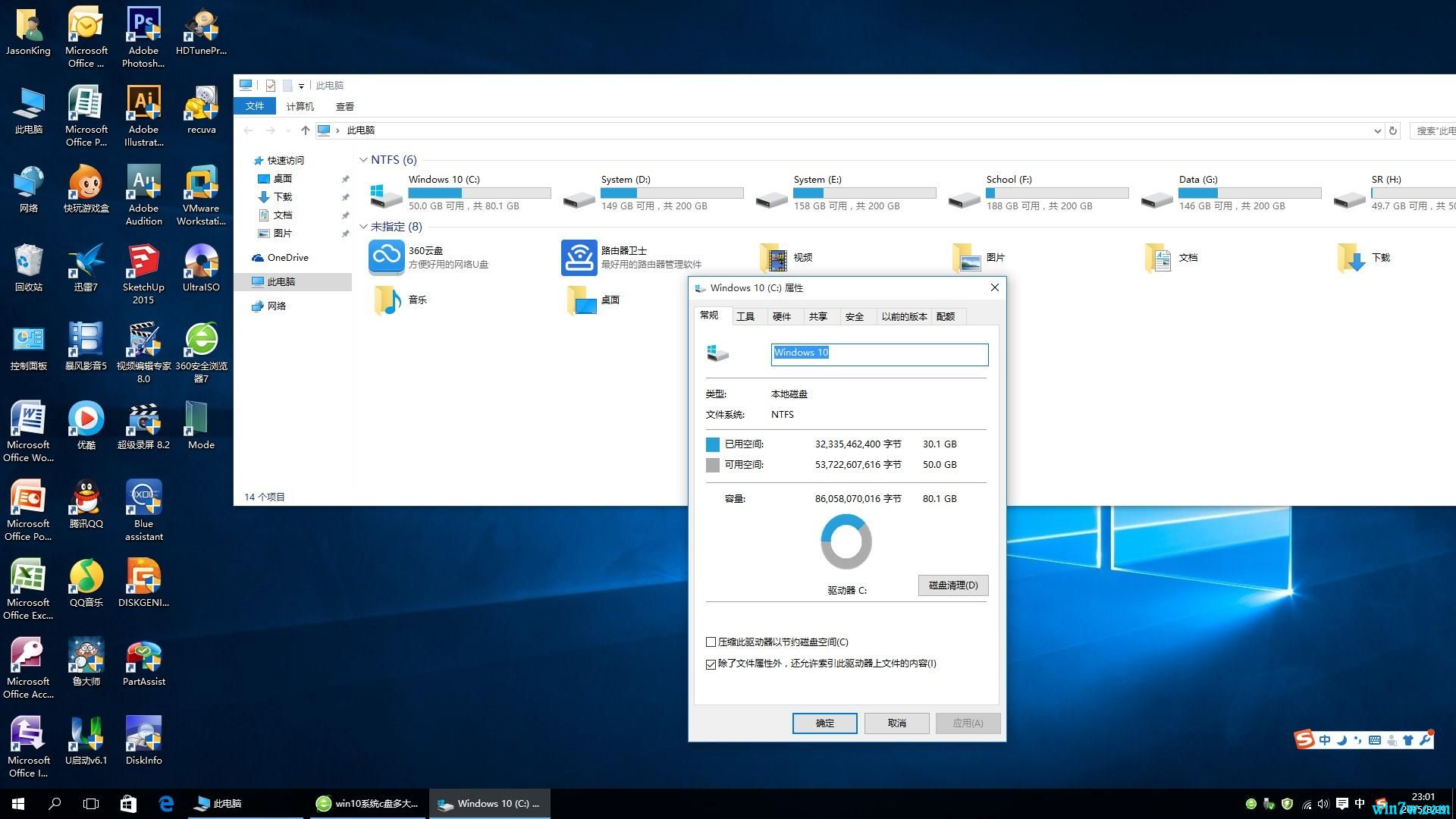Image resolution: width=1456 pixels, height=819 pixels.
Task: Select 工具 tab in drive properties
Action: pyautogui.click(x=745, y=316)
